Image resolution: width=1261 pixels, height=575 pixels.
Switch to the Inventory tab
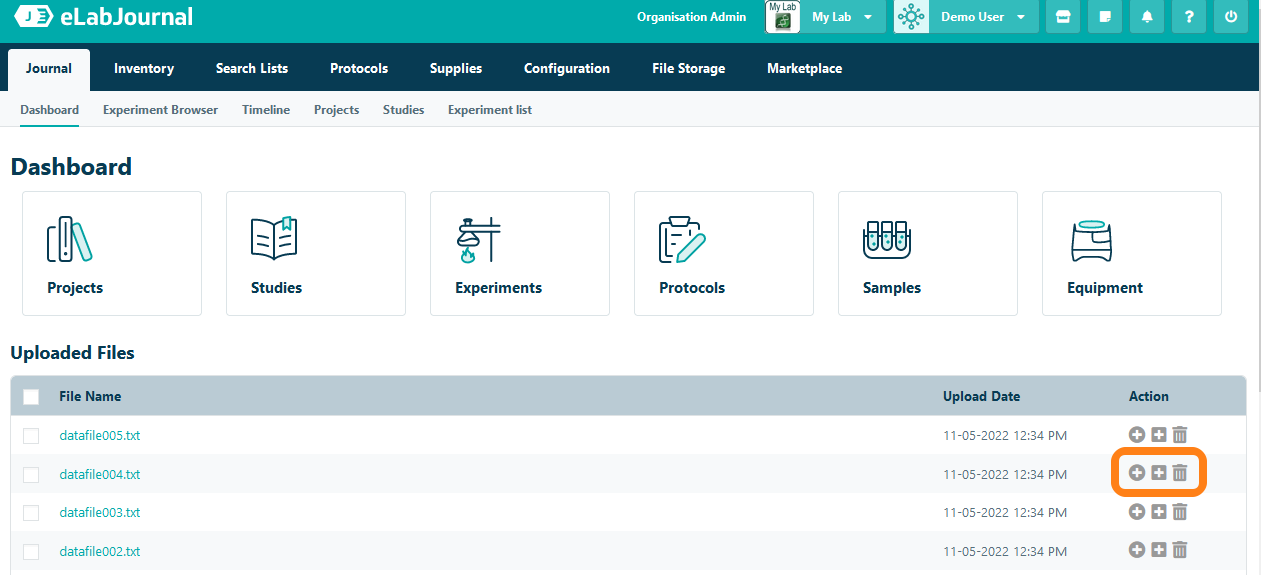[144, 69]
